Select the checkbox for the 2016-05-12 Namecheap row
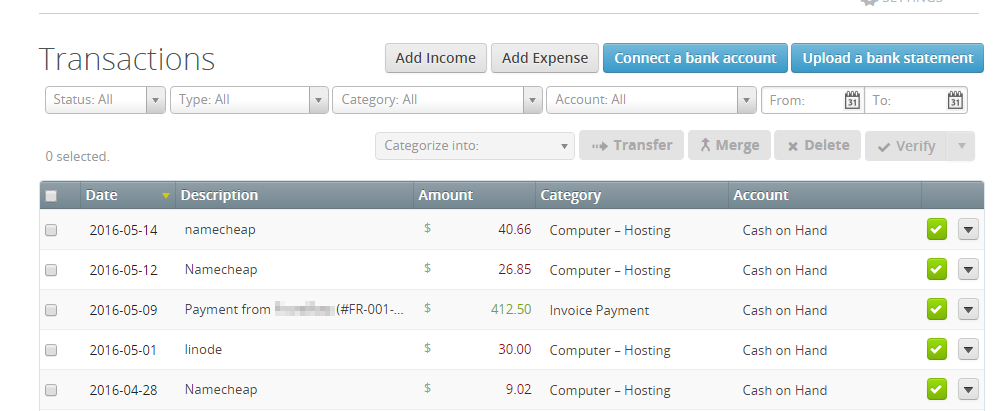 (x=51, y=270)
